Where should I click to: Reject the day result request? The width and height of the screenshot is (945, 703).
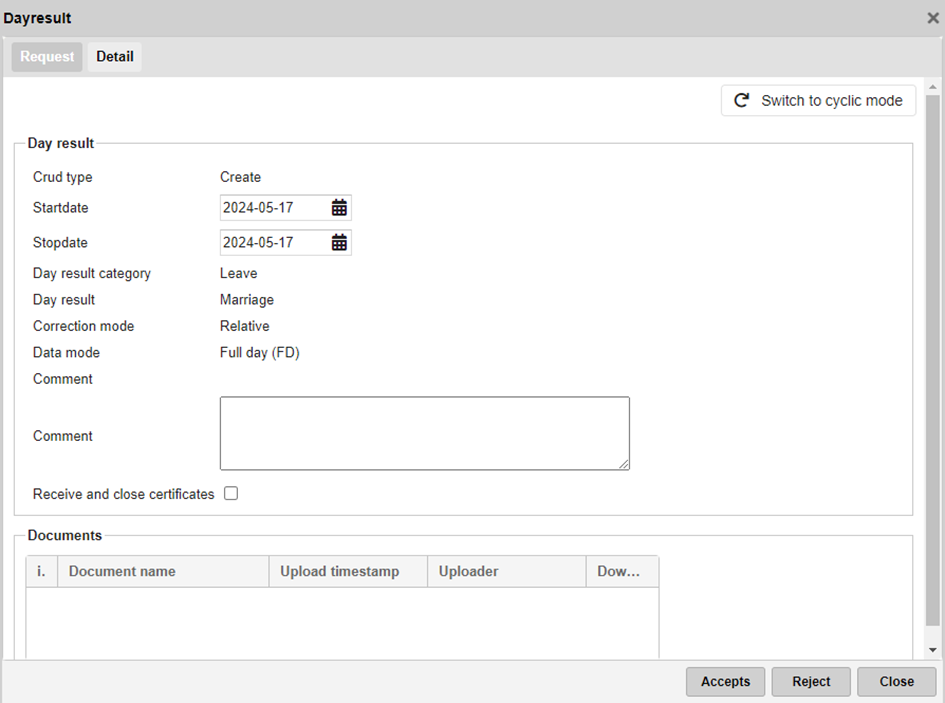point(811,682)
